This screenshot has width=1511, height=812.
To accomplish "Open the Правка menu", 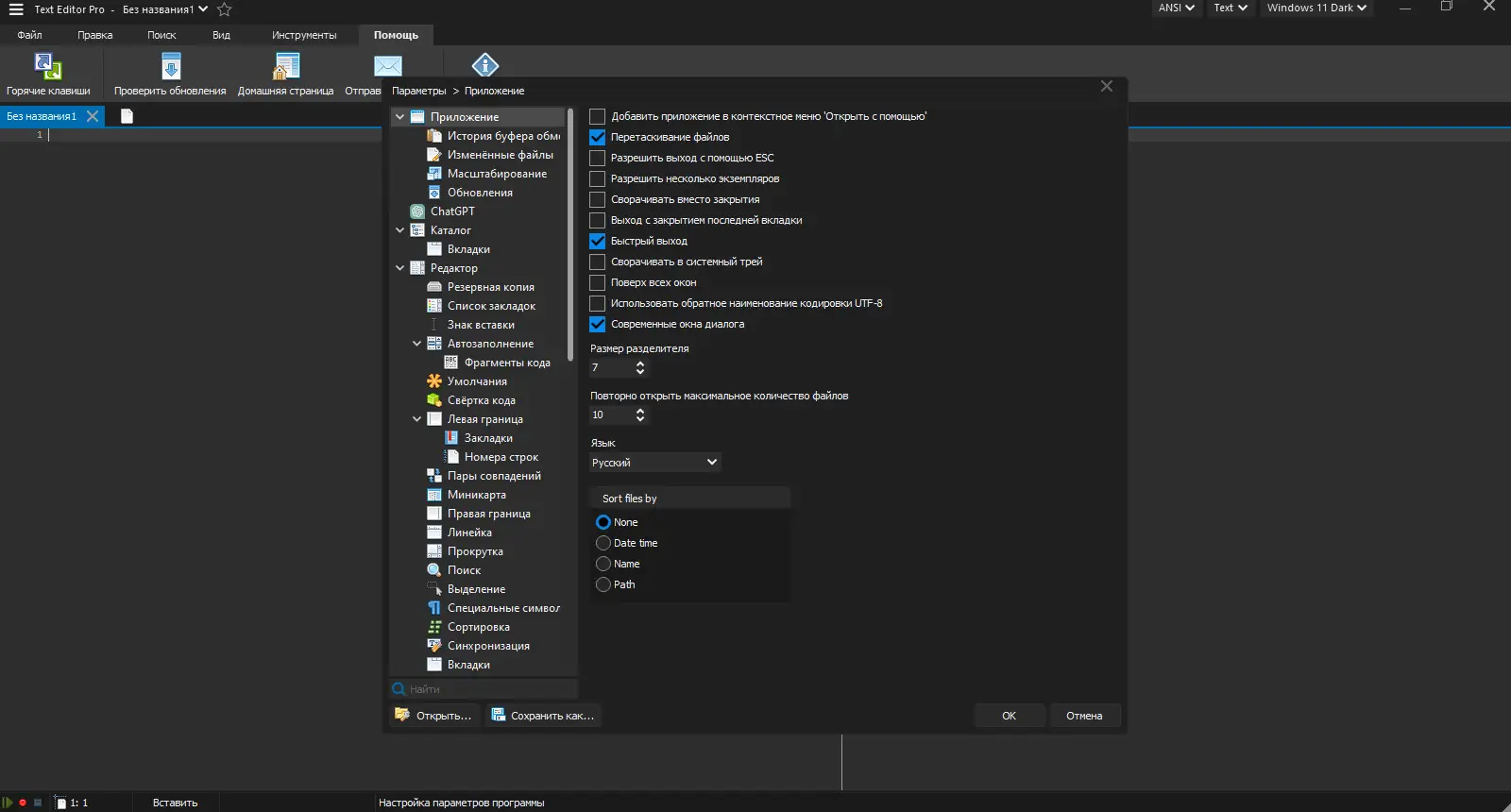I will point(95,35).
